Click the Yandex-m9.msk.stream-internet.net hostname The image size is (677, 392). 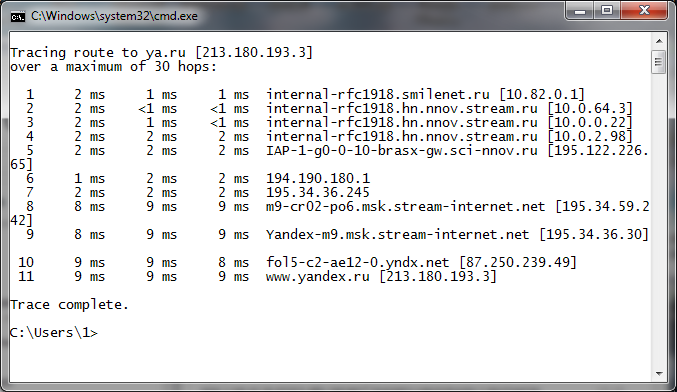coord(398,235)
